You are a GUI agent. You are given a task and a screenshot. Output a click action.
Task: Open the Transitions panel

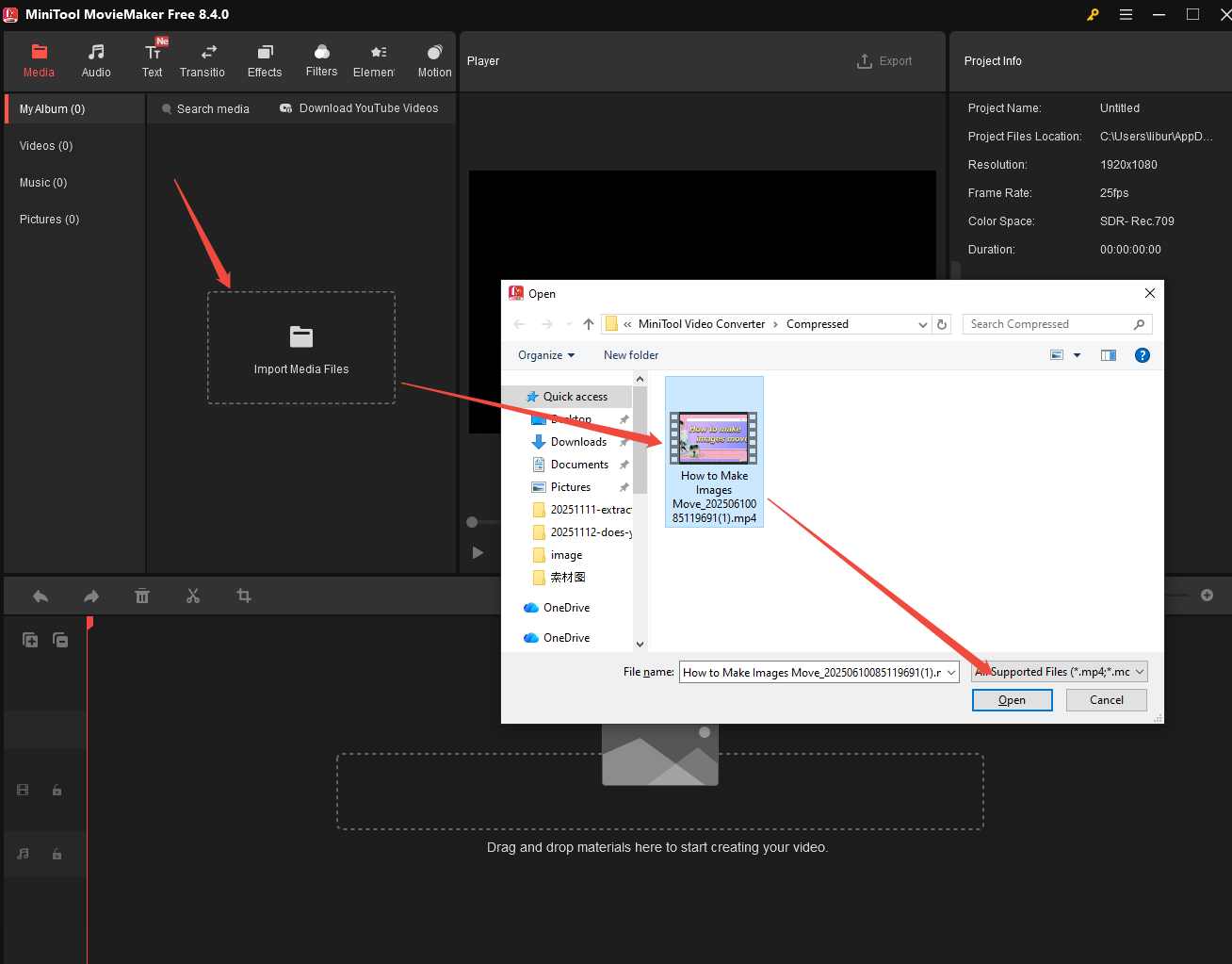(203, 59)
